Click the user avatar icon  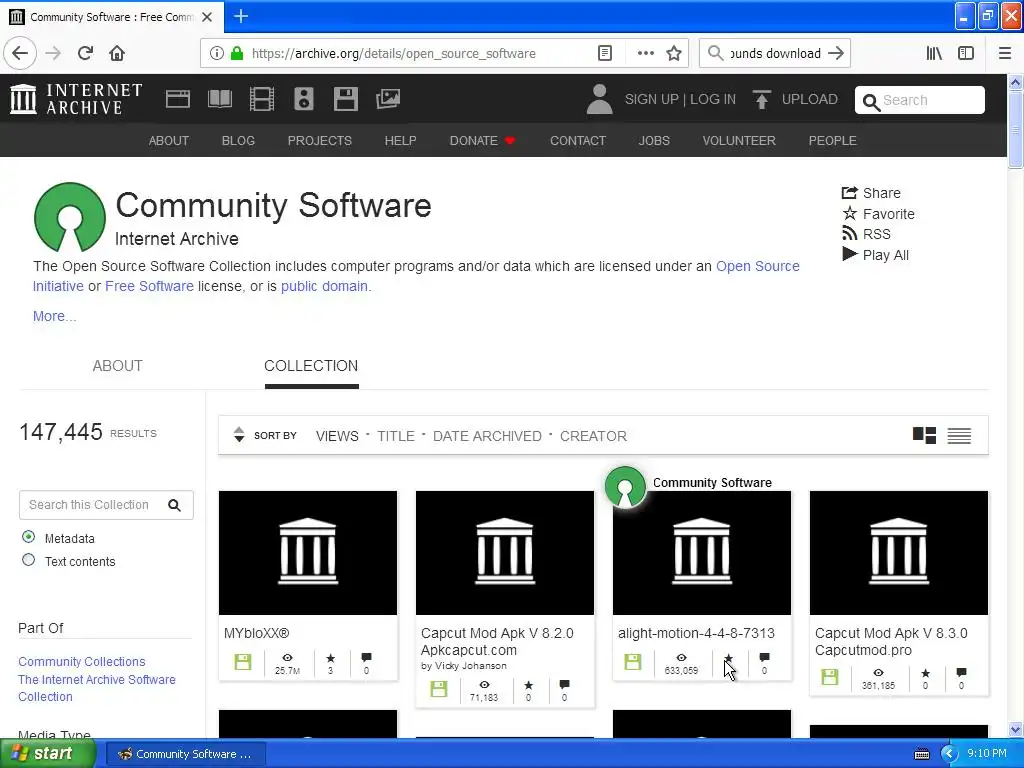tap(599, 99)
